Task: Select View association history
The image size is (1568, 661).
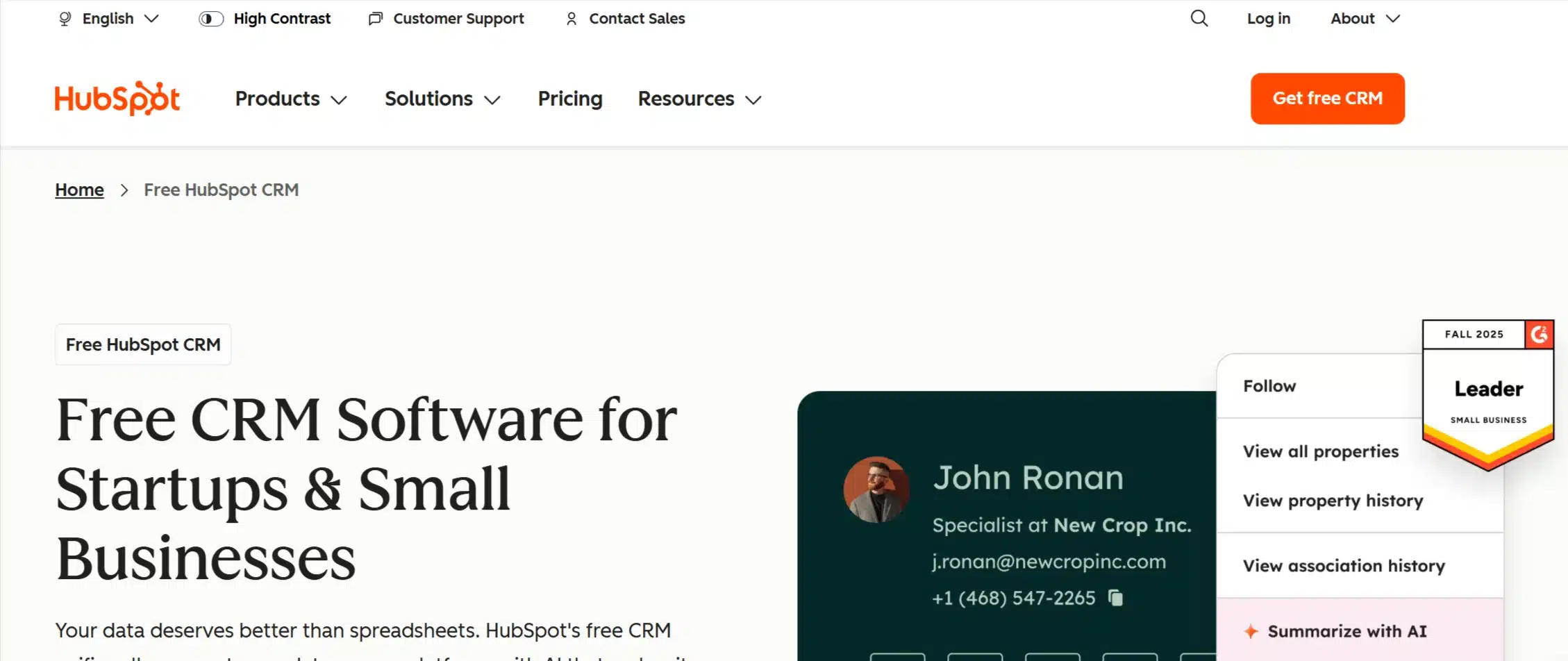Action: (1344, 566)
